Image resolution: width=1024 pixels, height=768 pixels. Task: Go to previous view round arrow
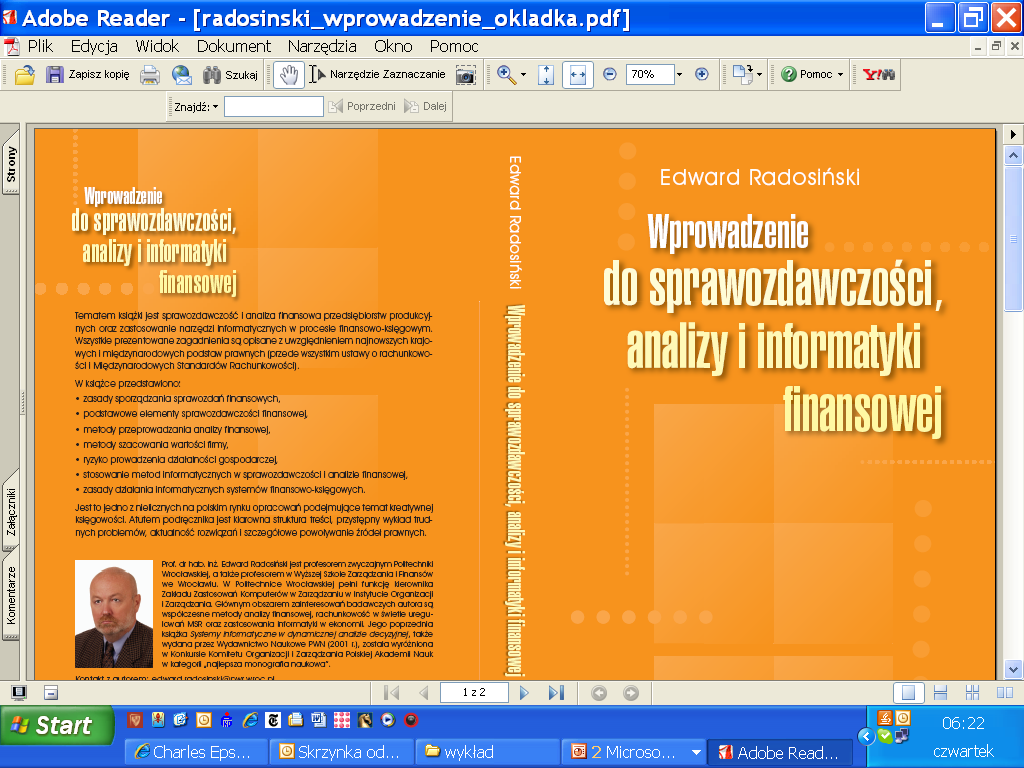tap(598, 693)
